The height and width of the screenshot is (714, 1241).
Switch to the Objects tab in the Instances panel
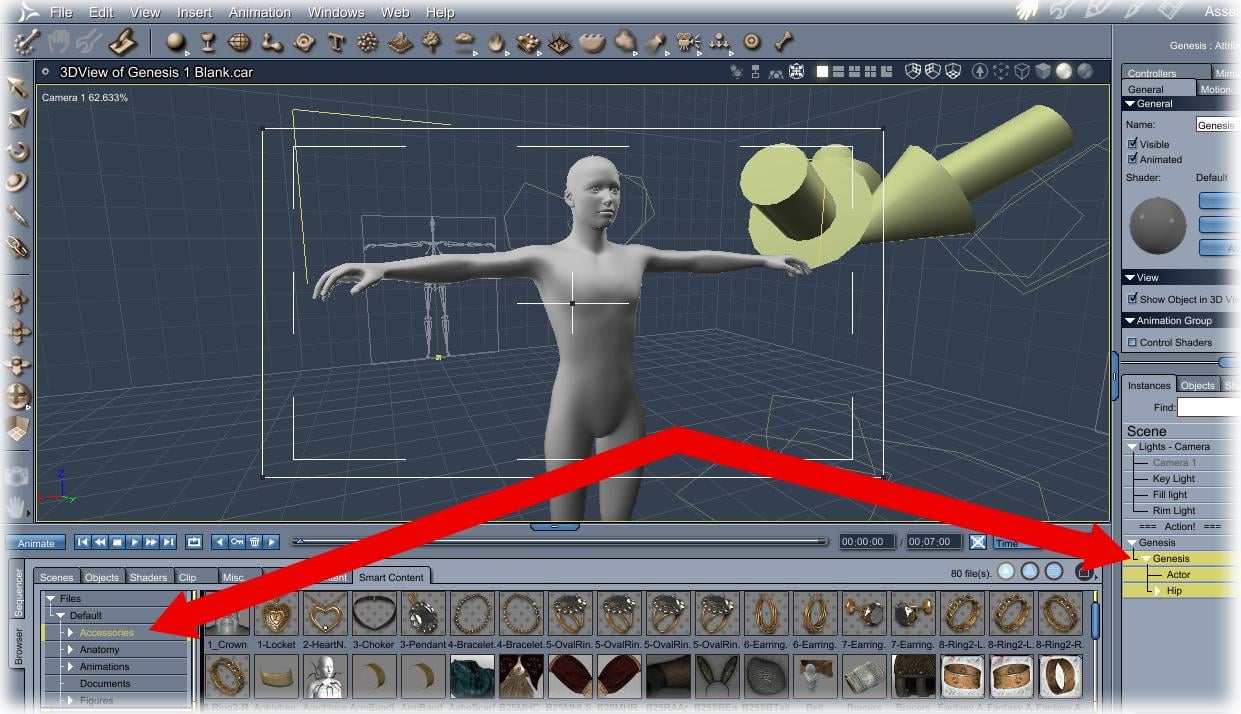(1197, 385)
